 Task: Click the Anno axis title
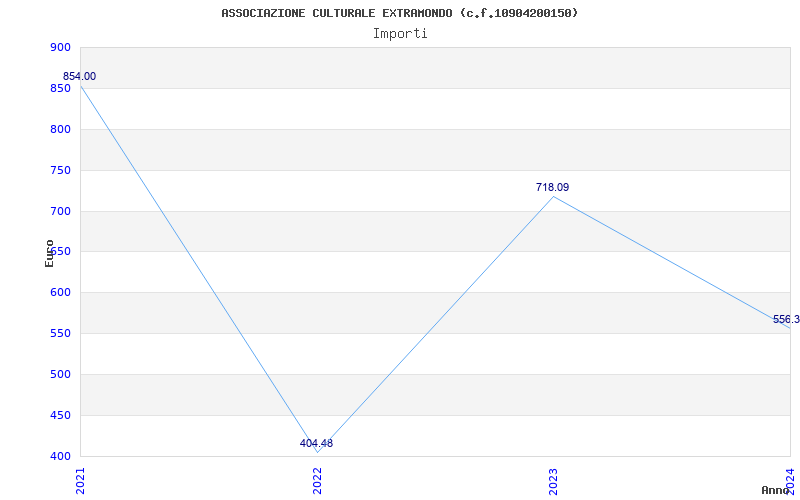tap(775, 490)
